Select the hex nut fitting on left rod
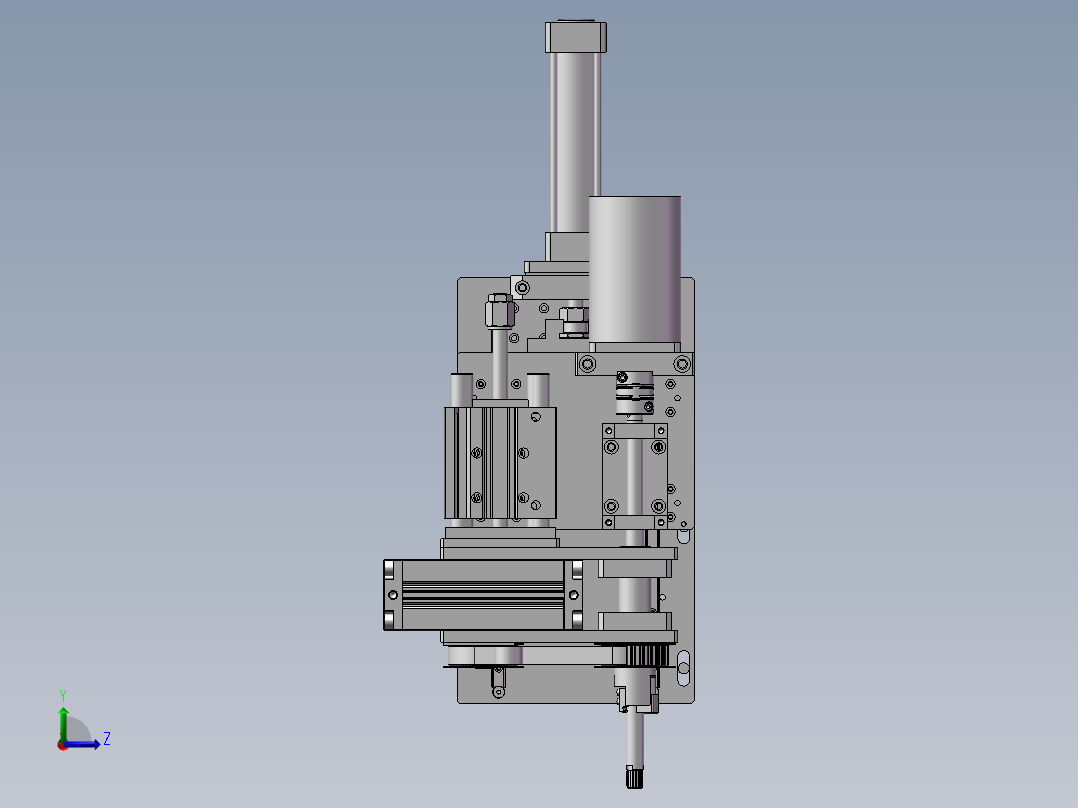1078x808 pixels. click(500, 311)
